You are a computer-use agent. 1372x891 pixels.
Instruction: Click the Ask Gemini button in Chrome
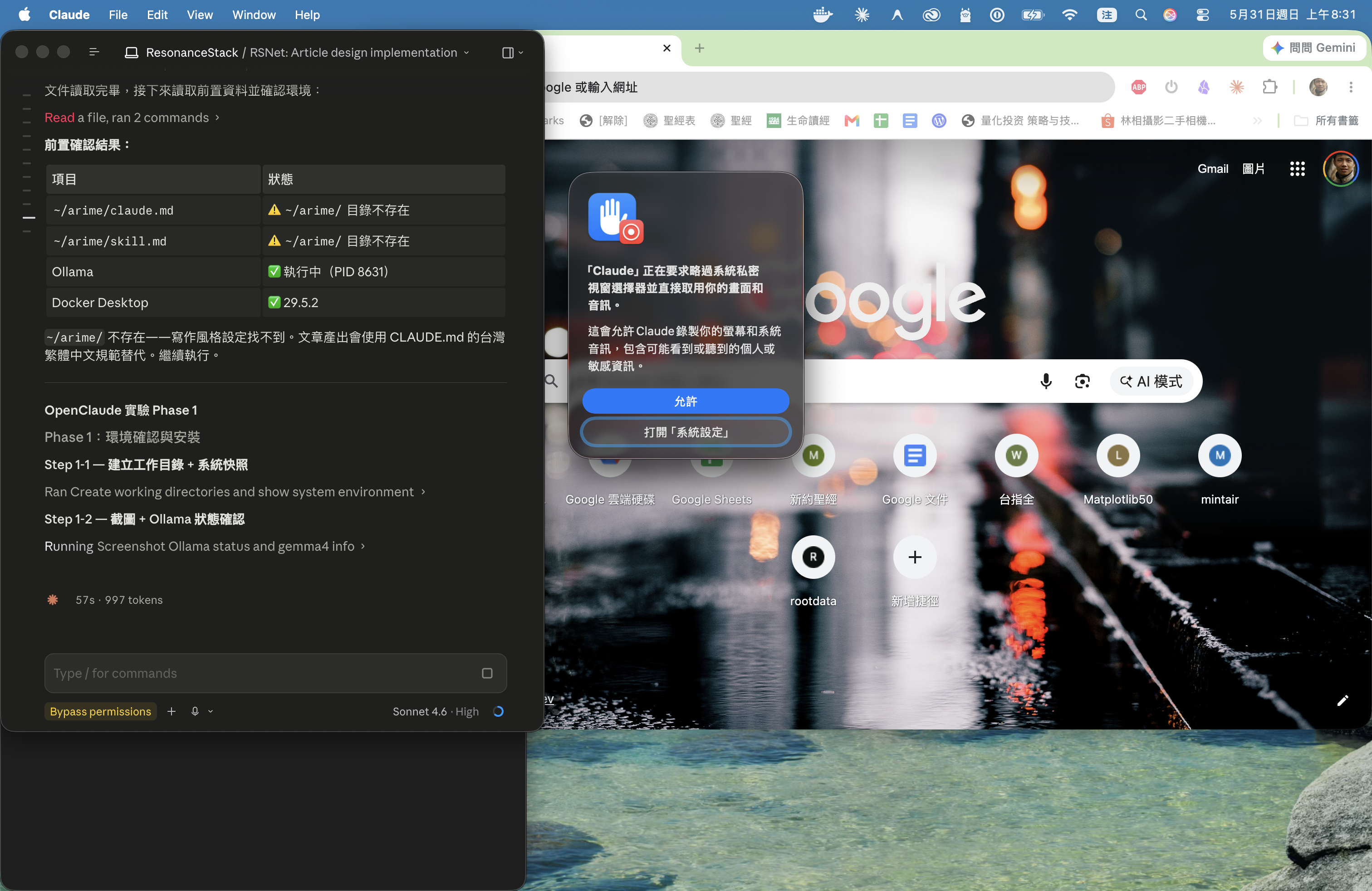pyautogui.click(x=1314, y=48)
